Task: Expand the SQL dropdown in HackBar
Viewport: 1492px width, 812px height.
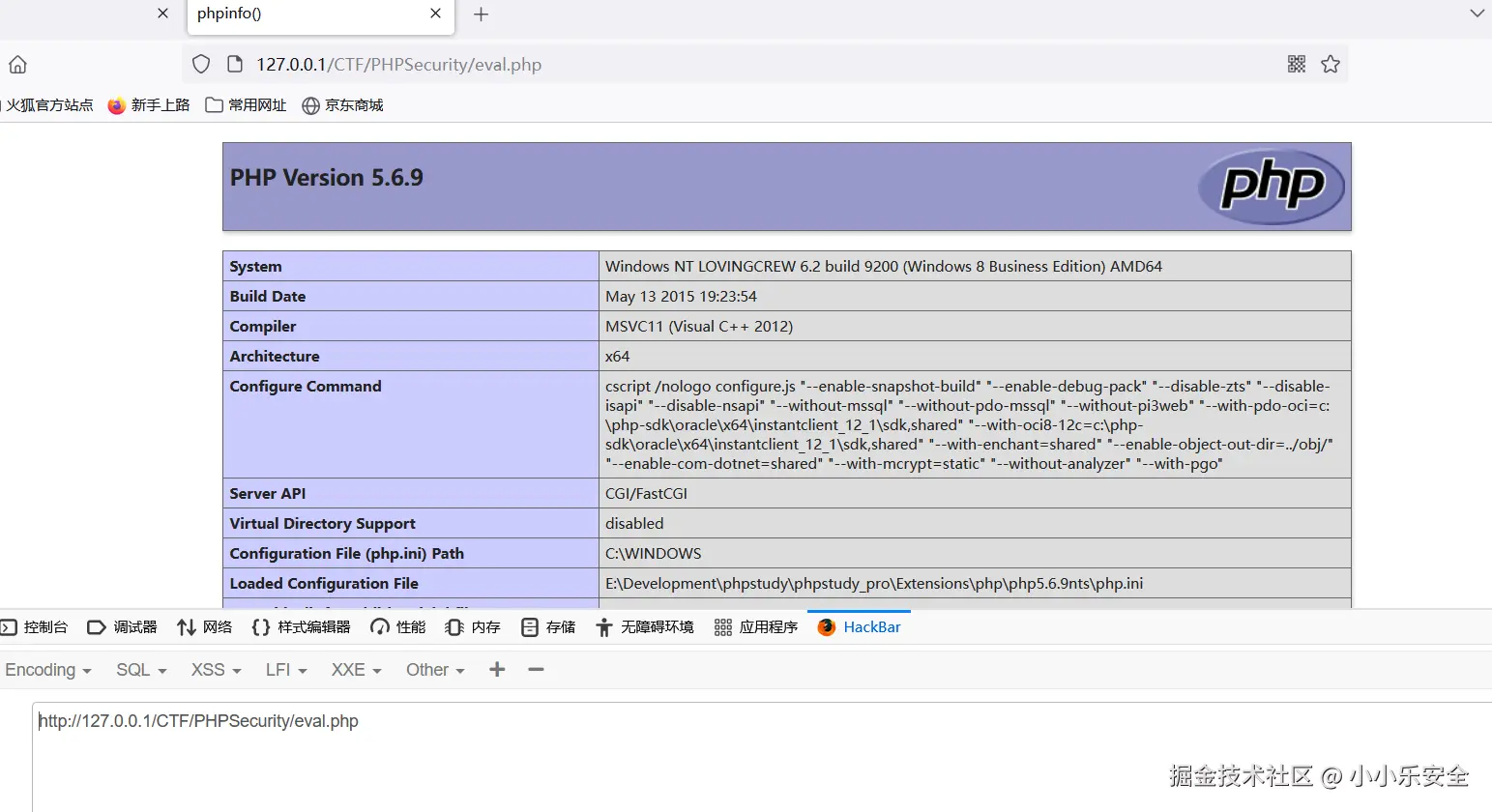Action: coord(141,670)
